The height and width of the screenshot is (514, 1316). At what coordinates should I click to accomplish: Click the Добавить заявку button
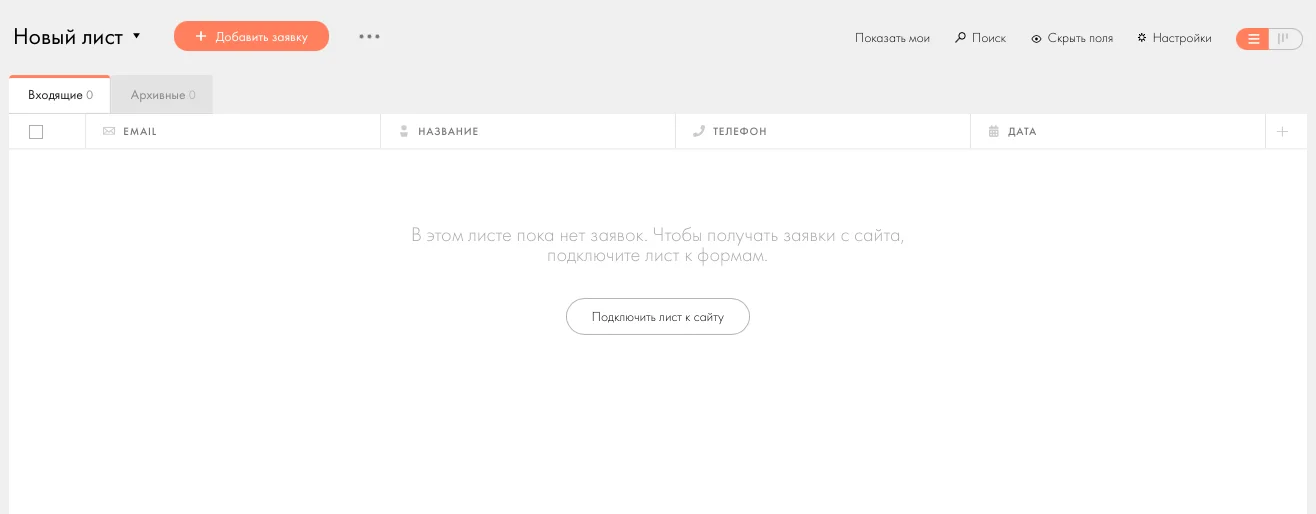coord(251,36)
